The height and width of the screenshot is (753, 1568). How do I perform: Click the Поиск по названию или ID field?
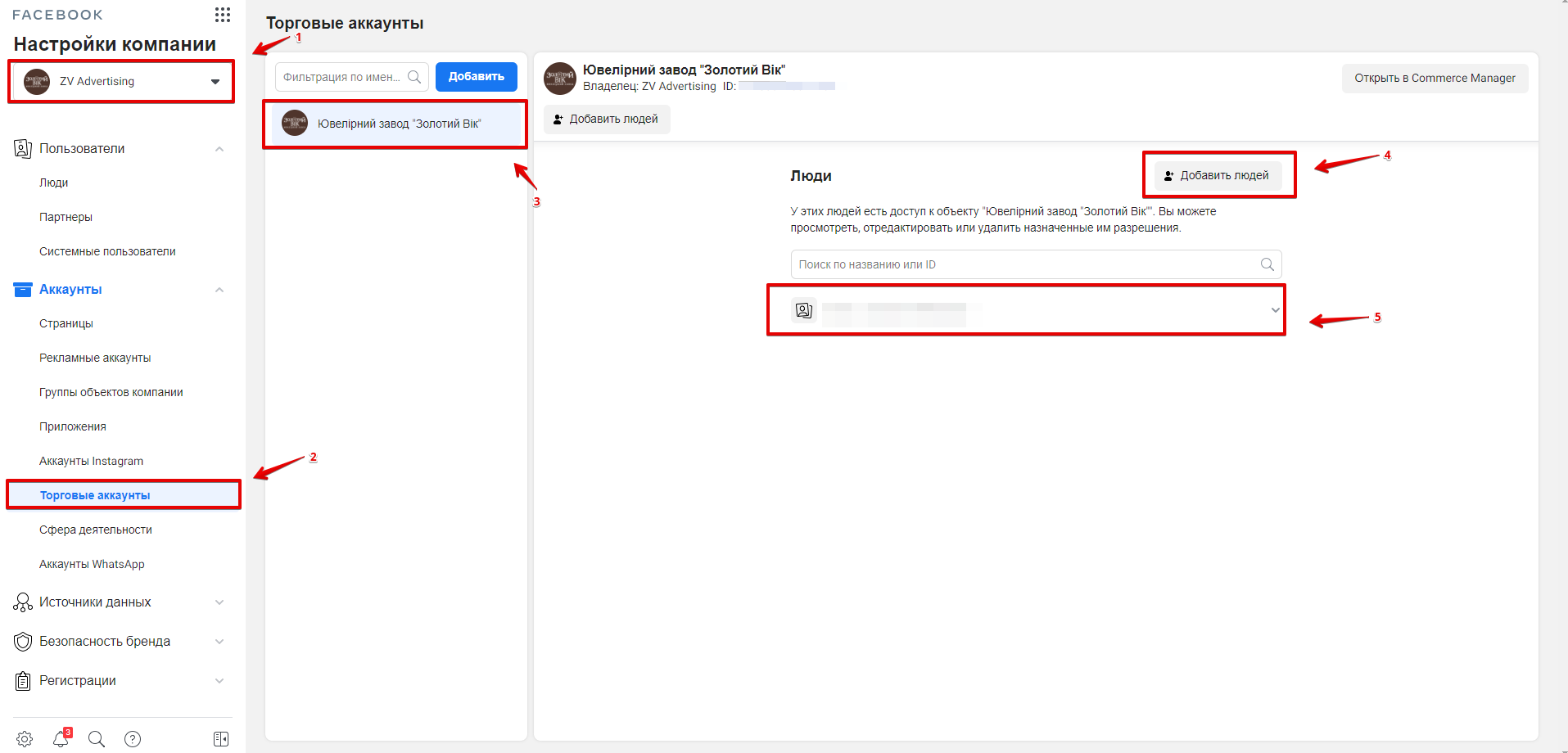[1023, 264]
